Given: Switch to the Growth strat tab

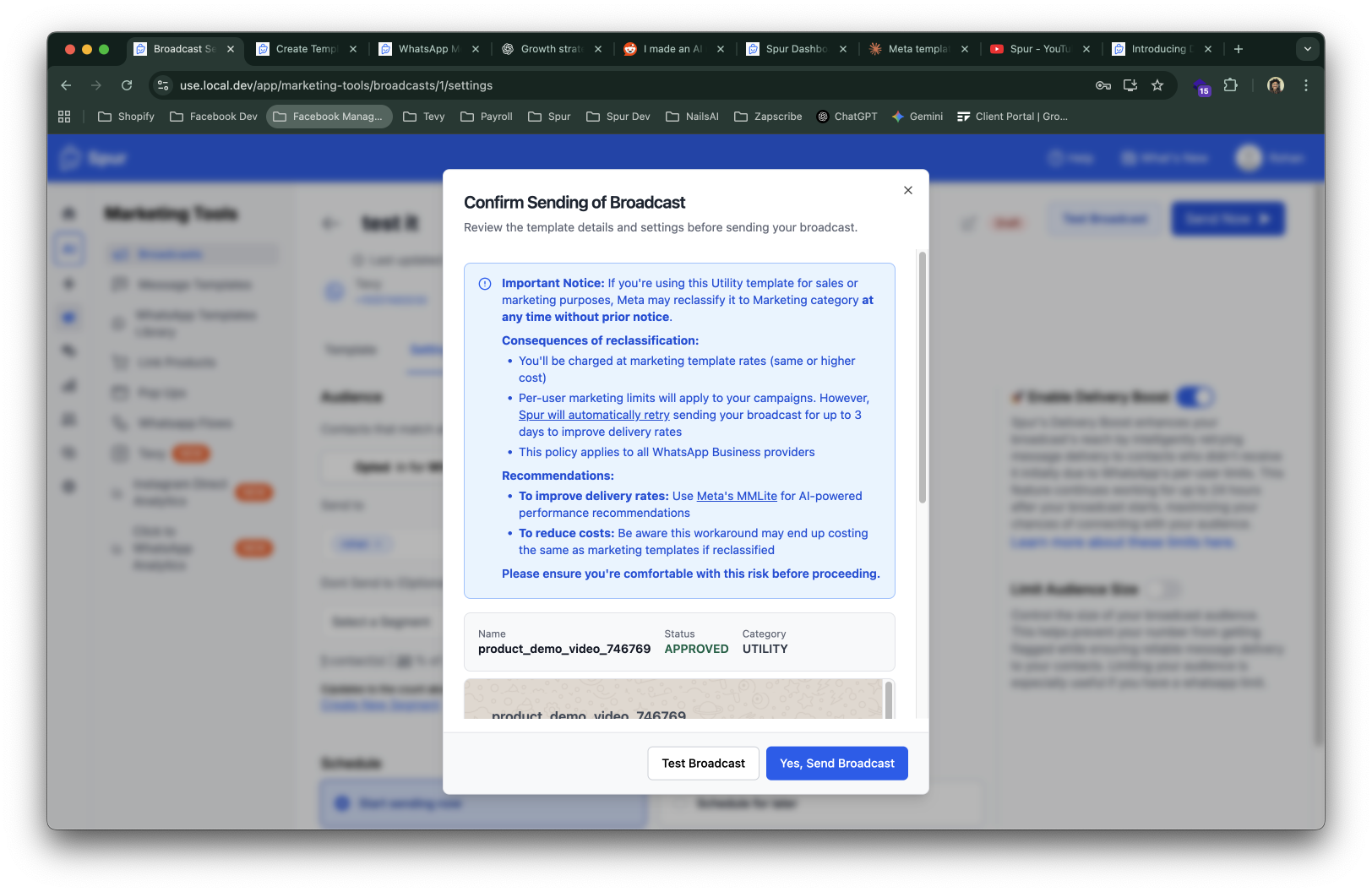Looking at the screenshot, I should coord(553,49).
